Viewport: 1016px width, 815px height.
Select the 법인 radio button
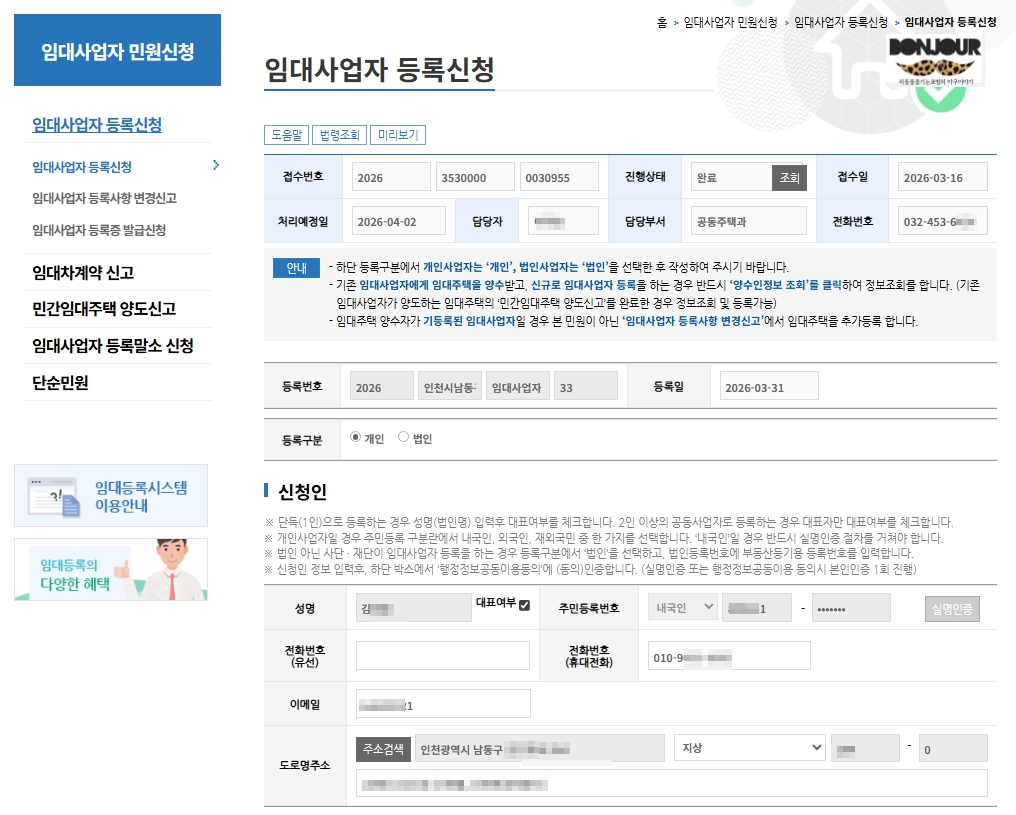coord(403,437)
